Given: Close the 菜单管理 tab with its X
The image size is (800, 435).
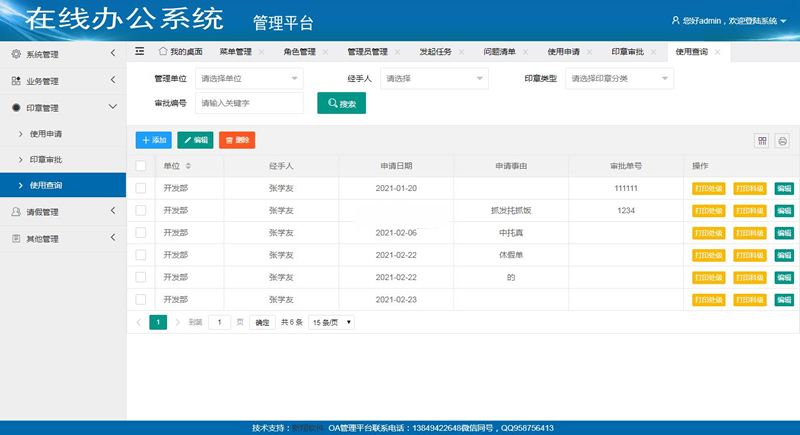Looking at the screenshot, I should 261,52.
